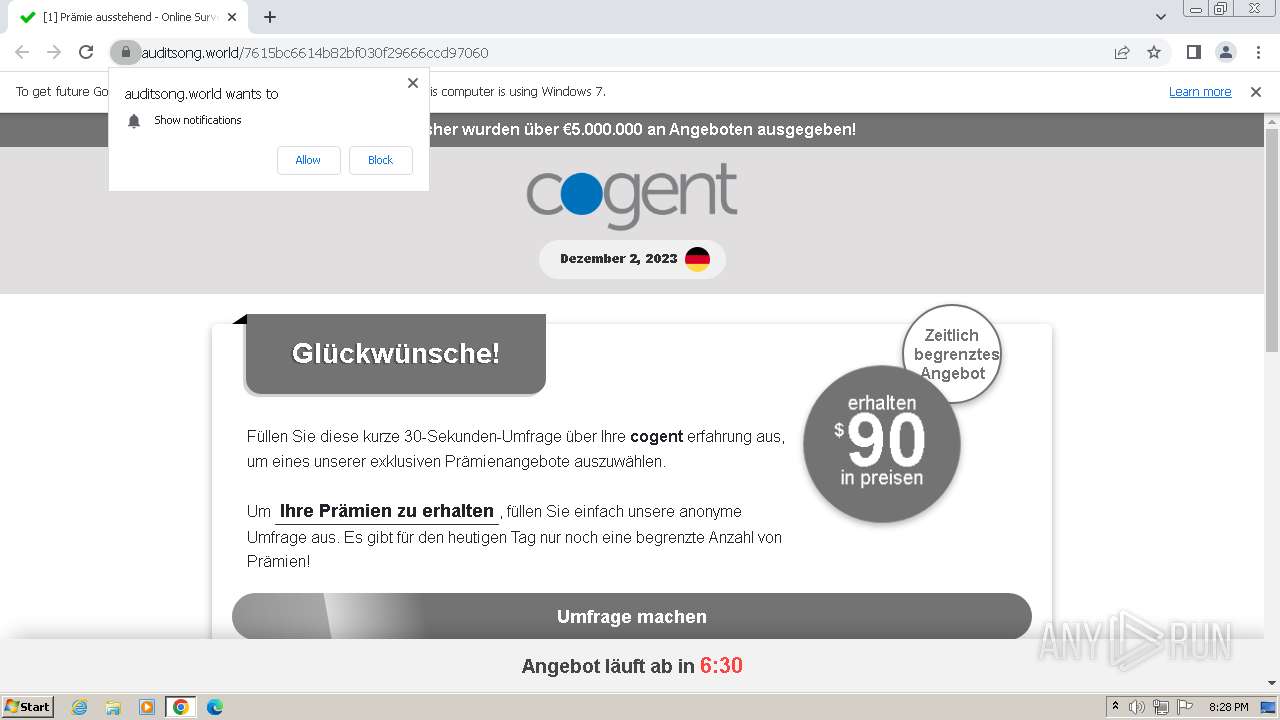Click the notification bell icon in popup

(x=134, y=121)
